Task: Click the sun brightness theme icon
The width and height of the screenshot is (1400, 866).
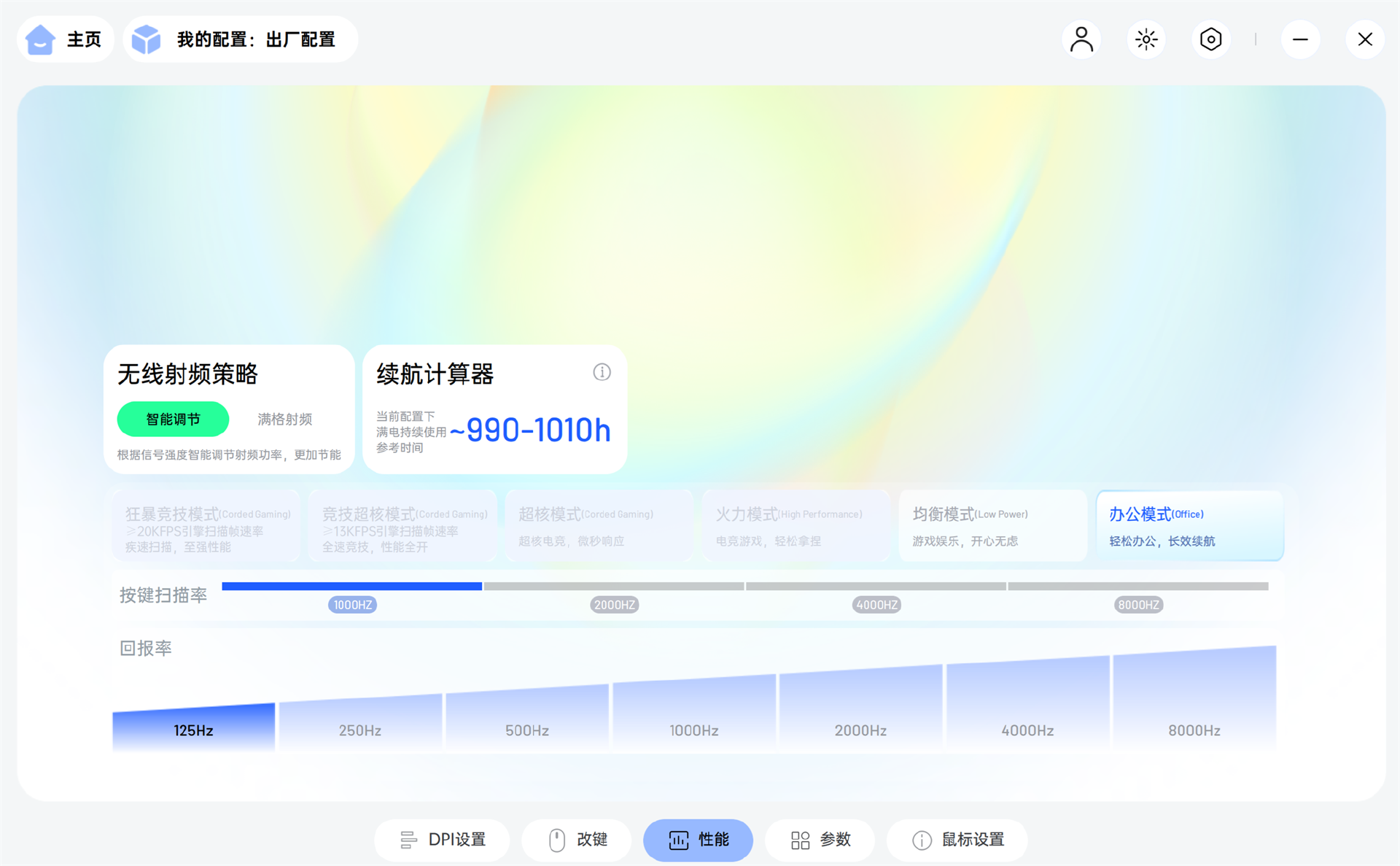Action: 1146,39
